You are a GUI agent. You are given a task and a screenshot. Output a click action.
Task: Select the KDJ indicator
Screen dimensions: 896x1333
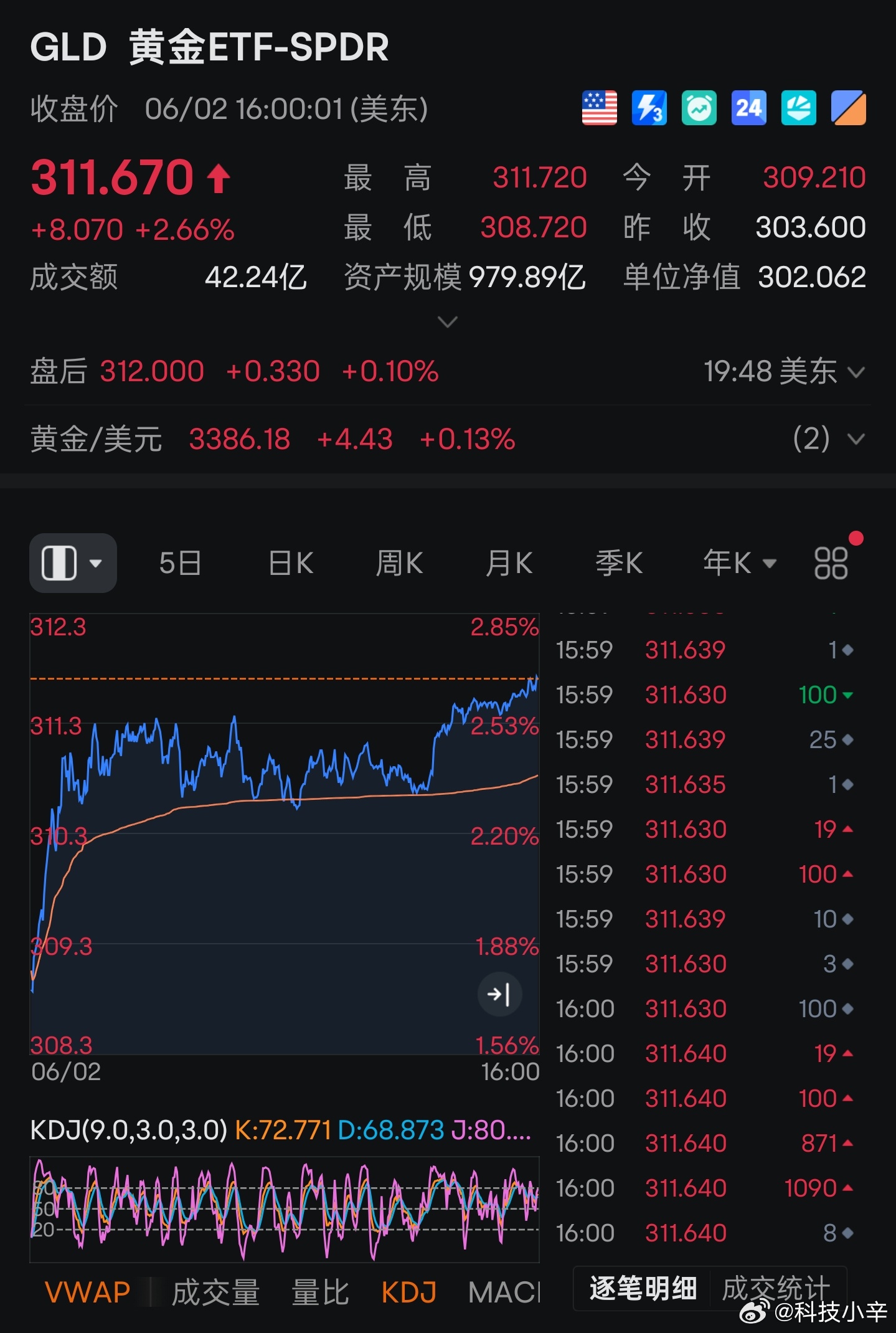(408, 1293)
